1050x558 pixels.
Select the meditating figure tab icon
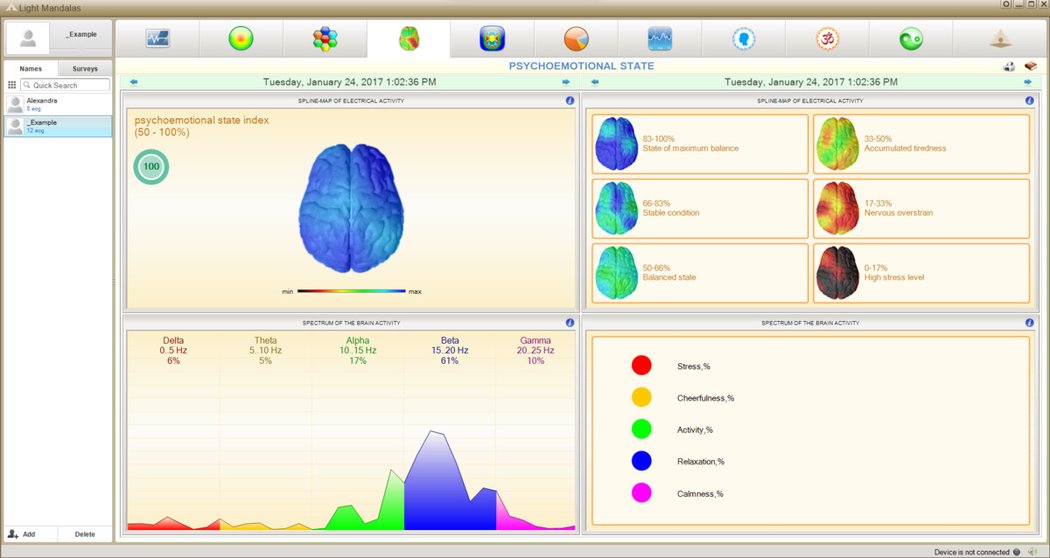[999, 39]
